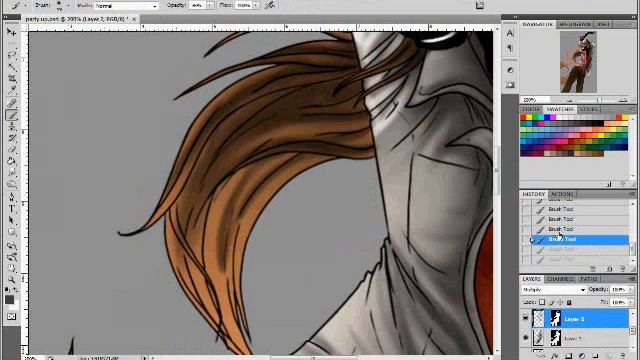Viewport: 640px width, 360px height.
Task: Select the Eyedropper tool
Action: pos(11,89)
